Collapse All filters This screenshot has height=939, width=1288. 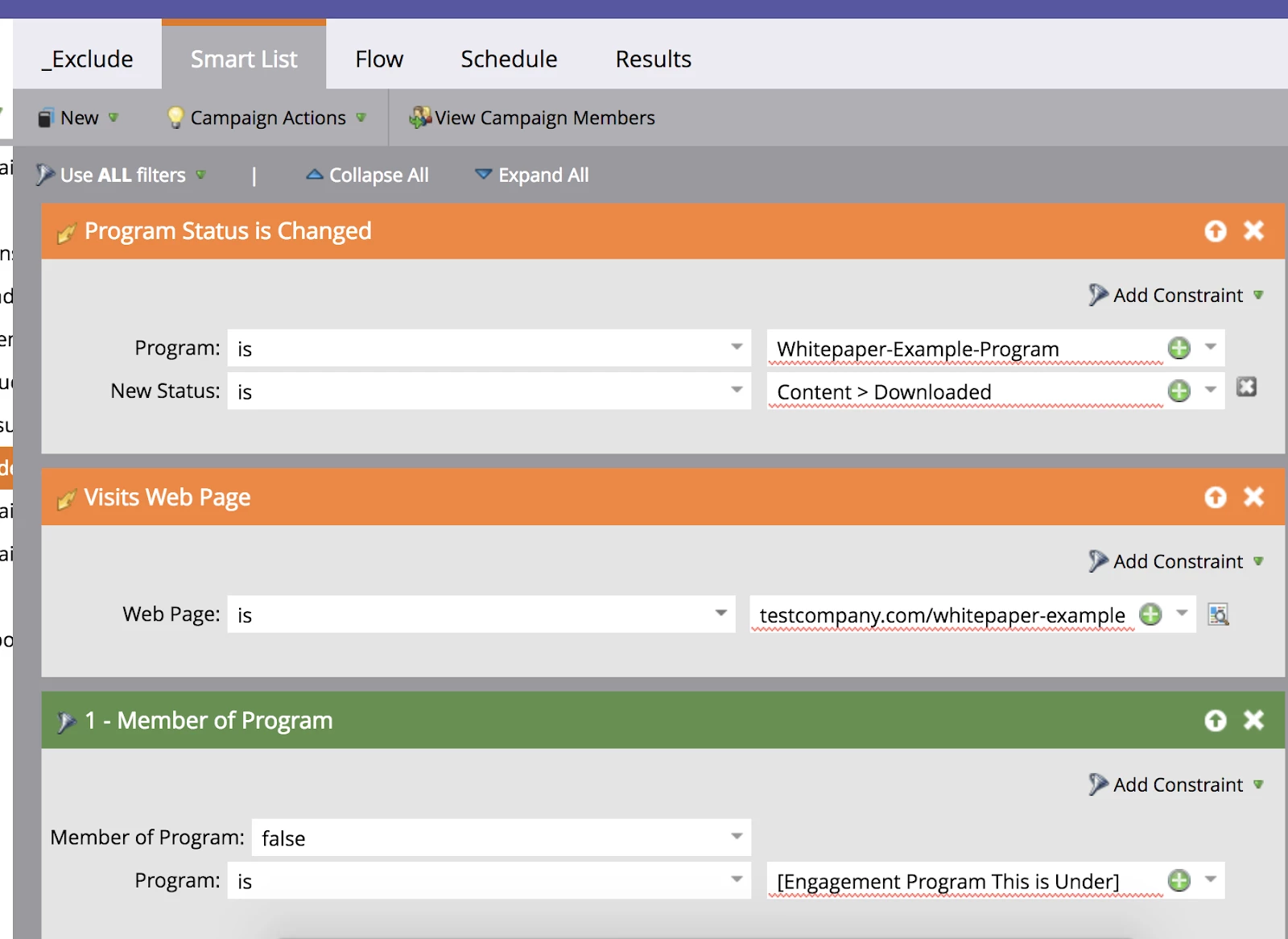tap(367, 175)
